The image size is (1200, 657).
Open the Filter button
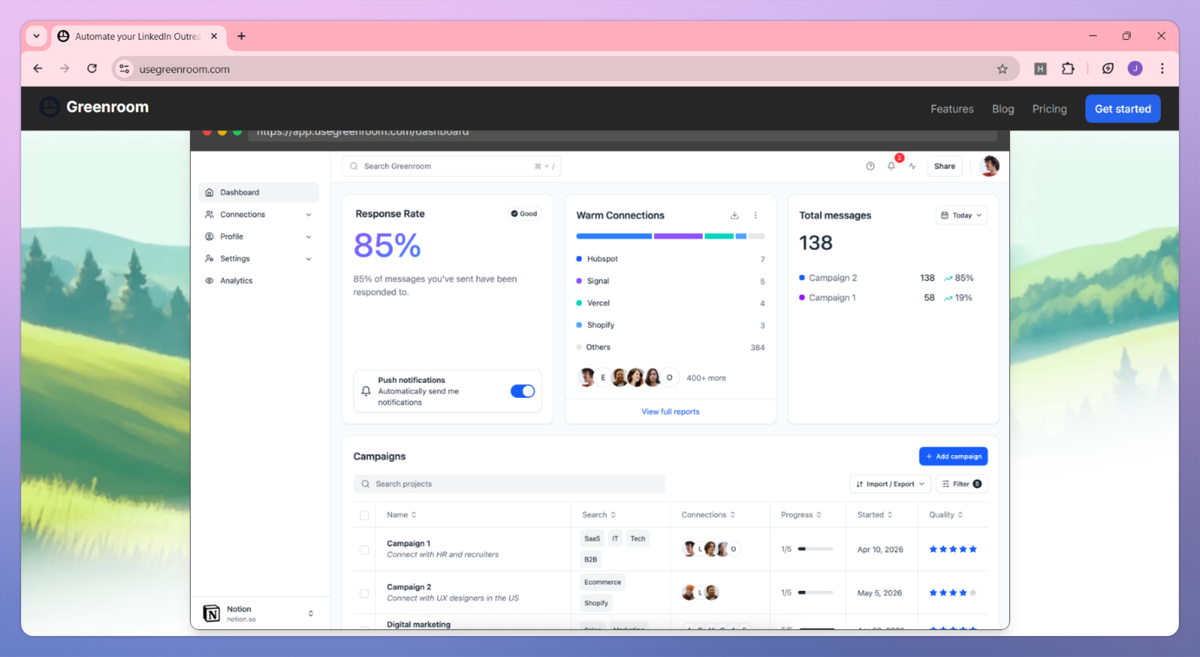[962, 484]
